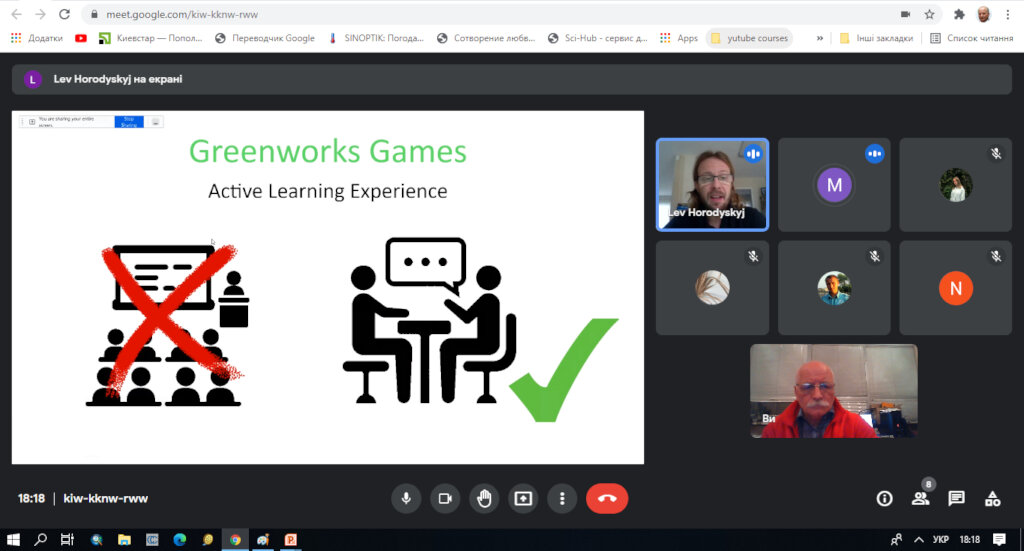Open the chat panel
1024x551 pixels.
956,498
